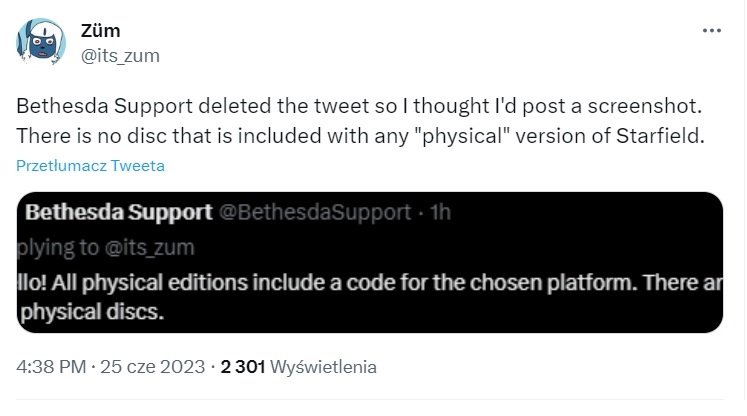Image resolution: width=747 pixels, height=416 pixels.
Task: Click the 'physical discs.' text in the image
Action: tap(92, 312)
